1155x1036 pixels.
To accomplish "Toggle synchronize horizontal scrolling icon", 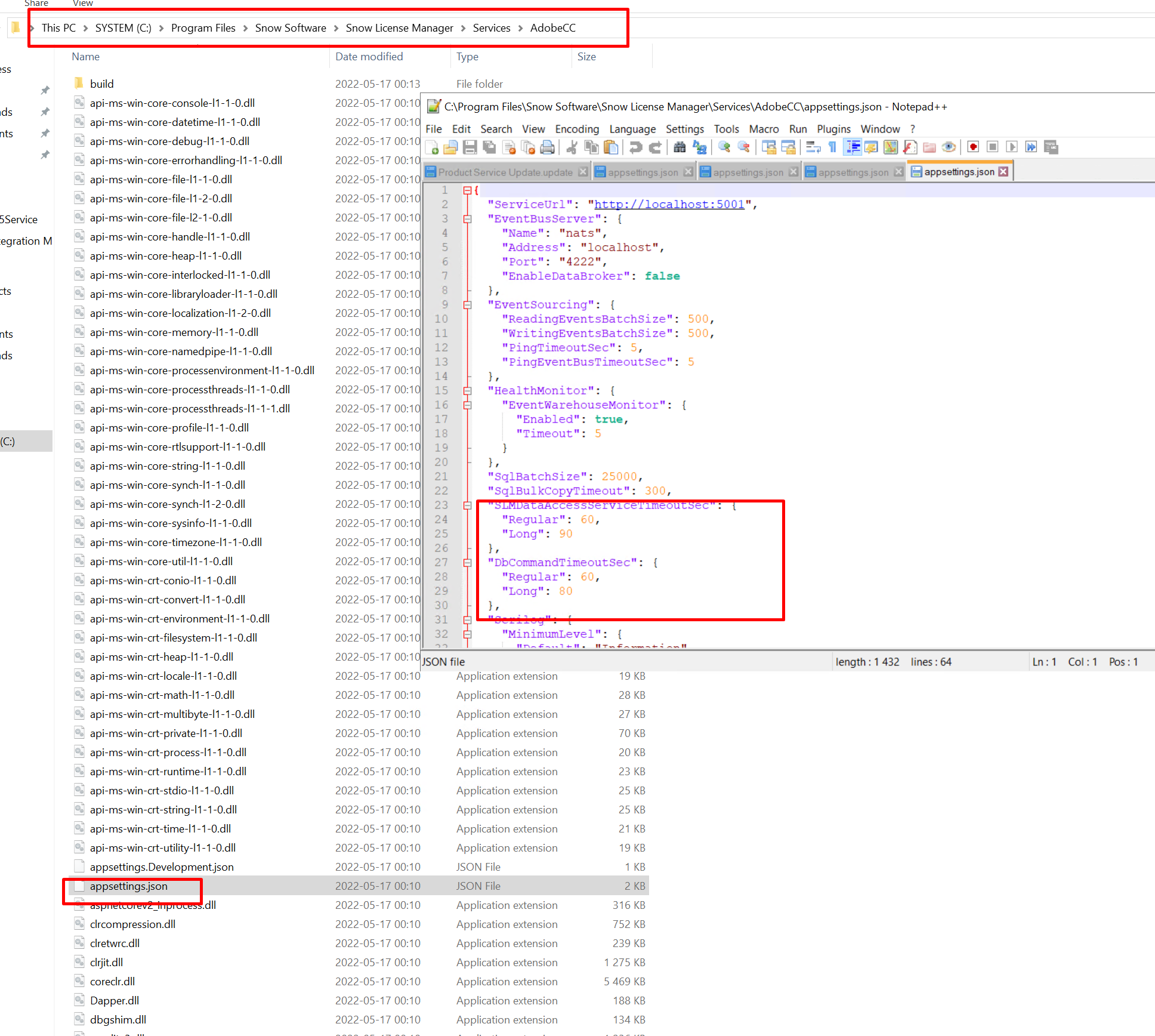I will pyautogui.click(x=788, y=147).
